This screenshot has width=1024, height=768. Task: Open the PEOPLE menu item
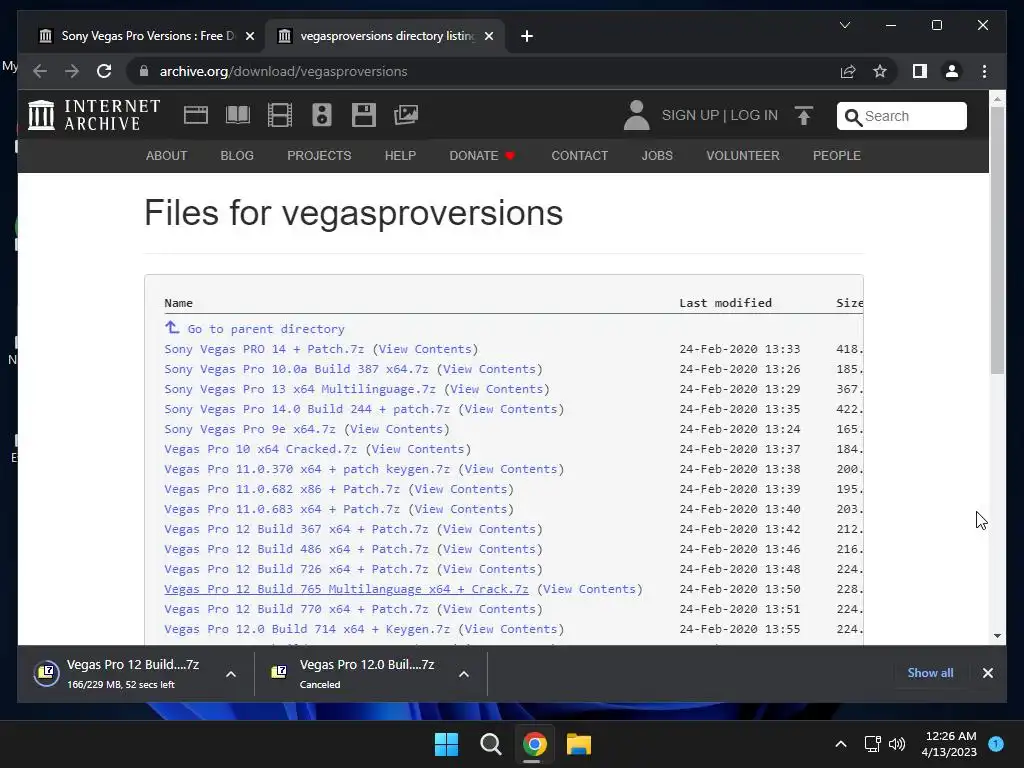(837, 155)
